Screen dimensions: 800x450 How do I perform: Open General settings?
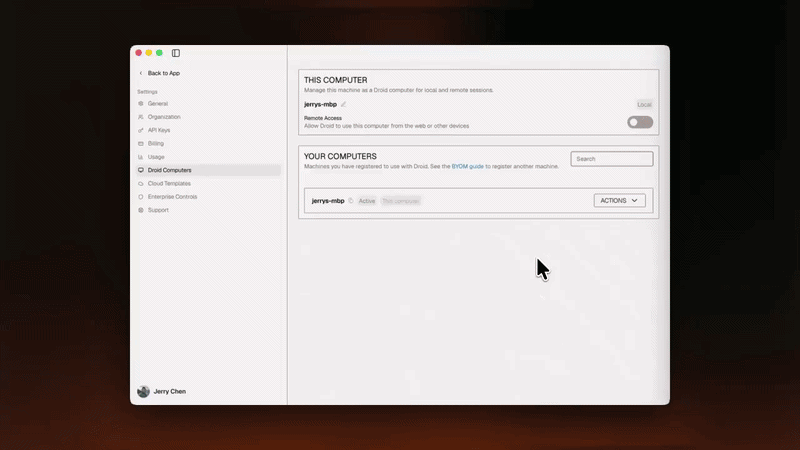pyautogui.click(x=158, y=104)
